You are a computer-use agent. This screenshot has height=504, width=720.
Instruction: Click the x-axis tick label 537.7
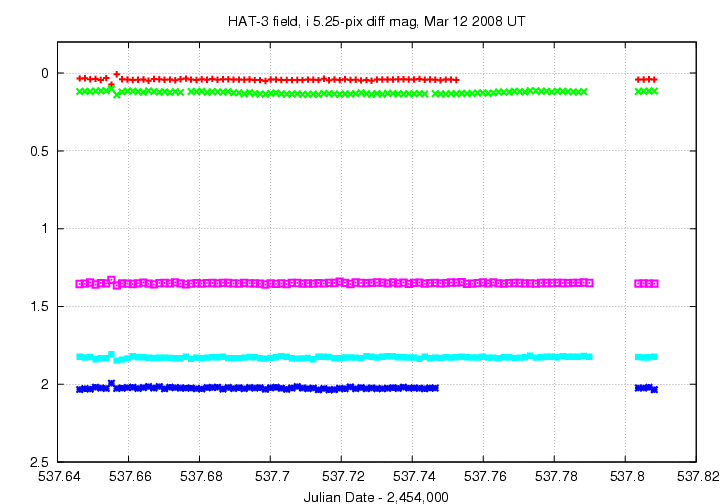272,477
